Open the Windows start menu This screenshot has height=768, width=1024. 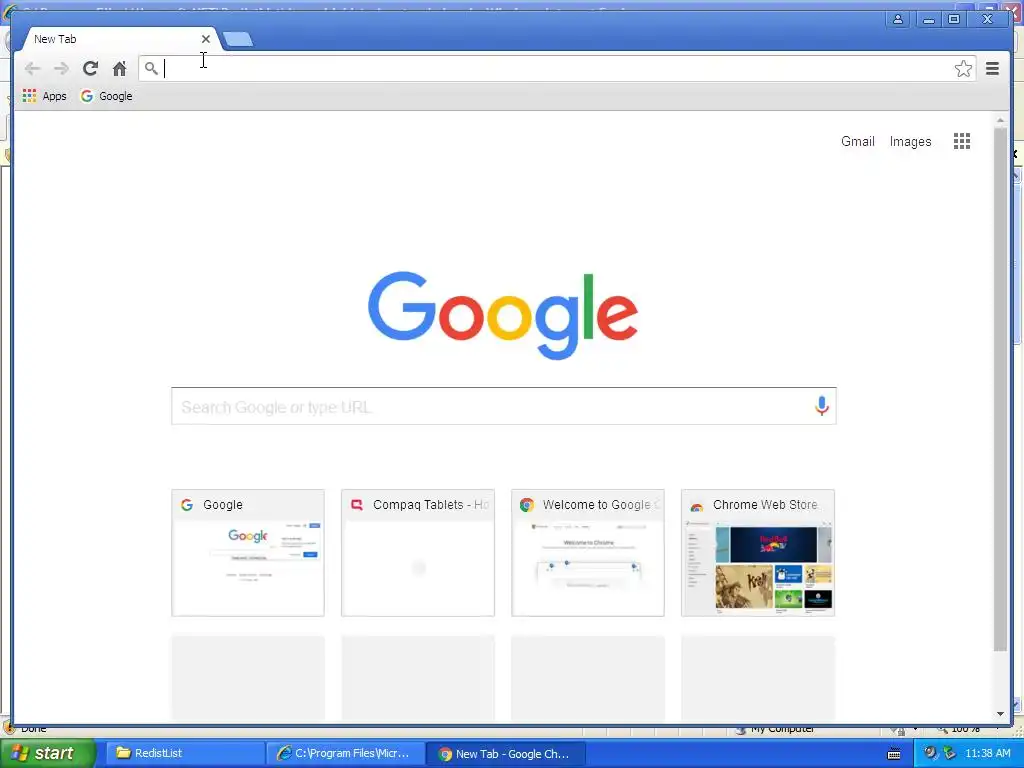pyautogui.click(x=47, y=753)
